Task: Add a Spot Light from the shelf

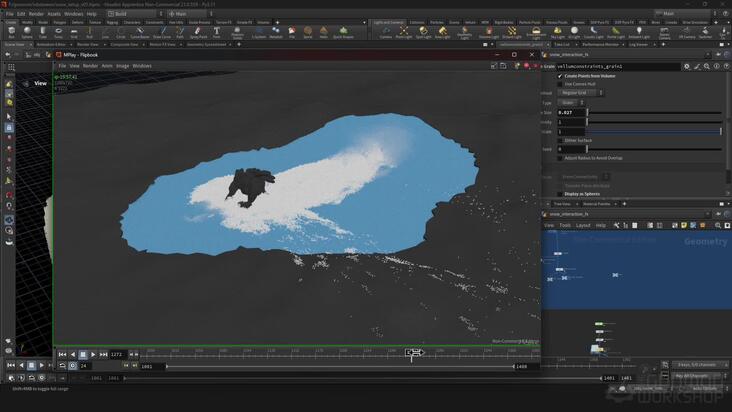Action: click(423, 32)
